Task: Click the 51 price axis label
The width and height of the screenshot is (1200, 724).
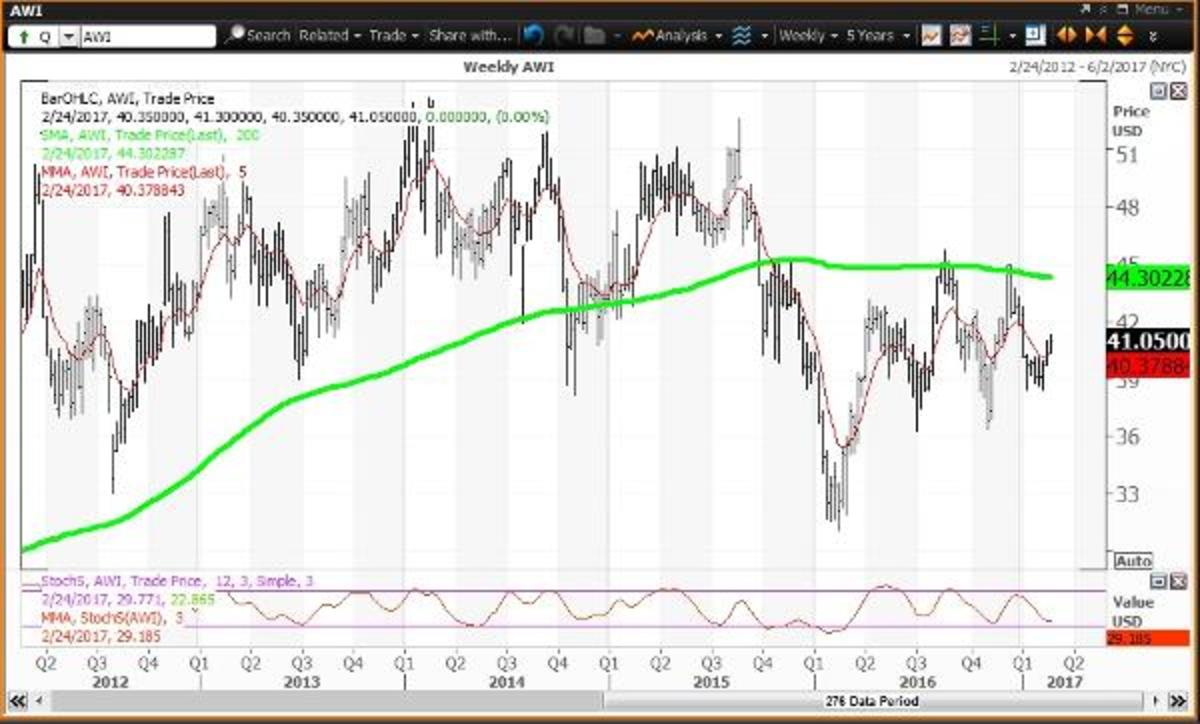Action: point(1127,153)
